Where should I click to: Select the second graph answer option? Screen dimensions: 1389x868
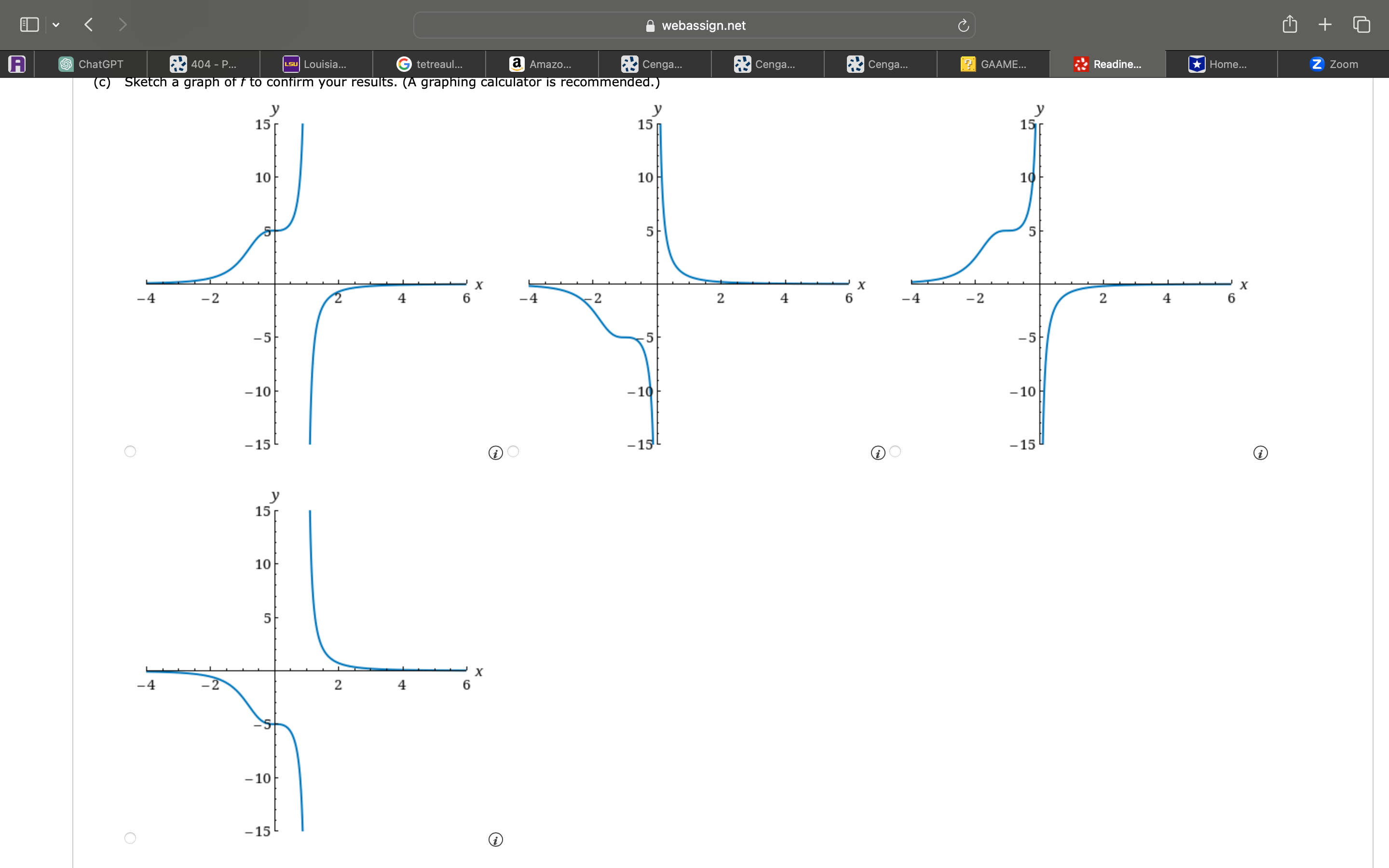click(x=513, y=451)
